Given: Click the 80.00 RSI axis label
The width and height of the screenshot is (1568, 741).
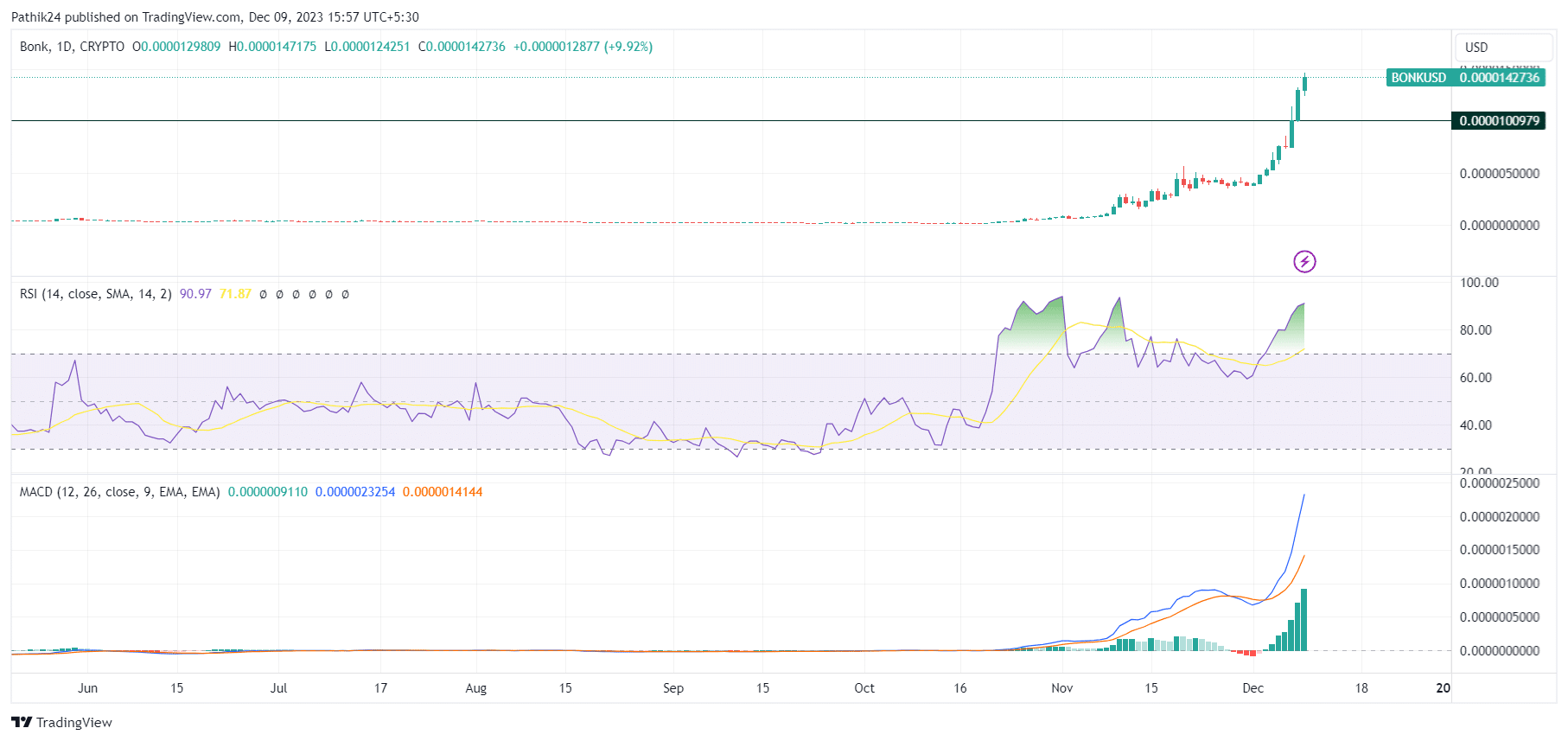Looking at the screenshot, I should pyautogui.click(x=1476, y=330).
